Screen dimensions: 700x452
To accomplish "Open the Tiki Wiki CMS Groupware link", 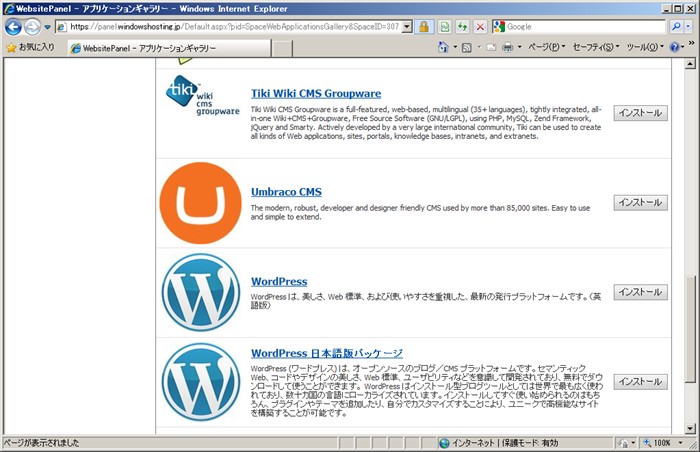I will pyautogui.click(x=316, y=93).
